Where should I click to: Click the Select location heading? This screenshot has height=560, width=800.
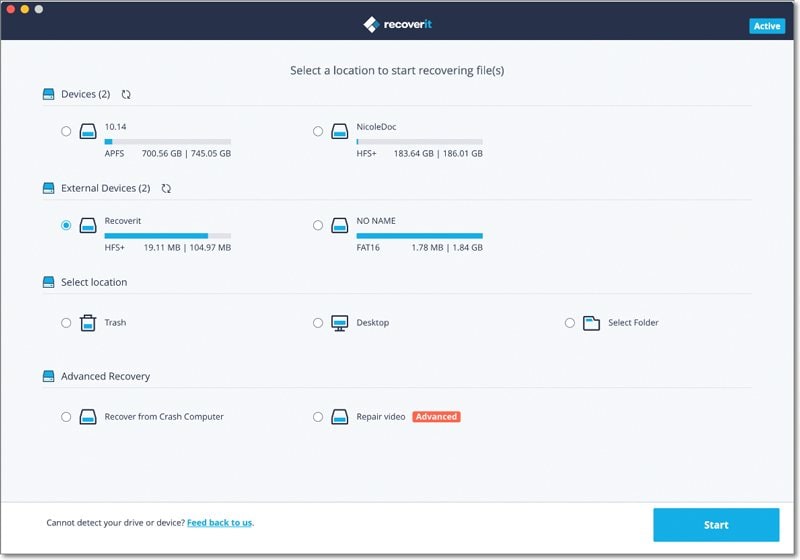coord(94,282)
